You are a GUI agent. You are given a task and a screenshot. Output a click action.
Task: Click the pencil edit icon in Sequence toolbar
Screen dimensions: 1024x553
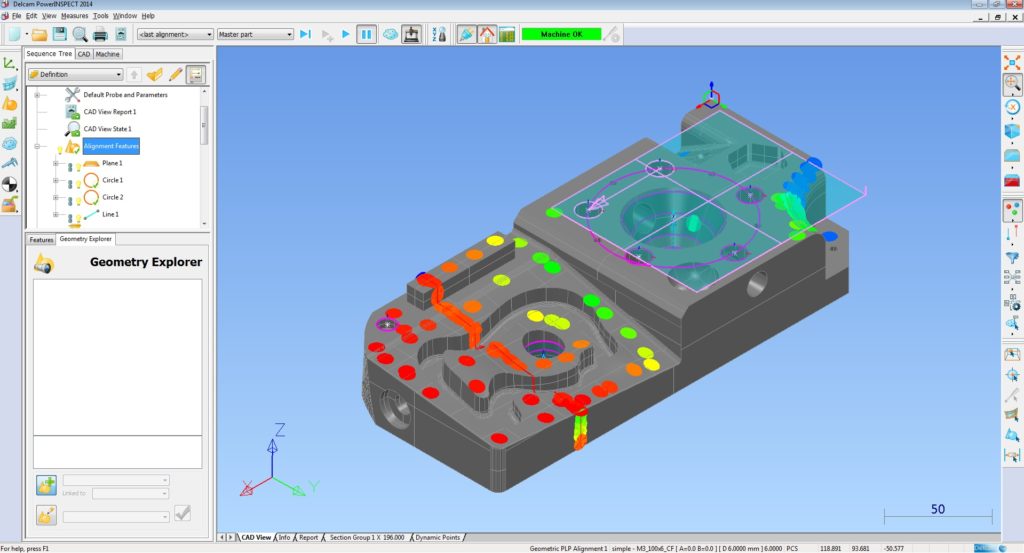pos(175,74)
